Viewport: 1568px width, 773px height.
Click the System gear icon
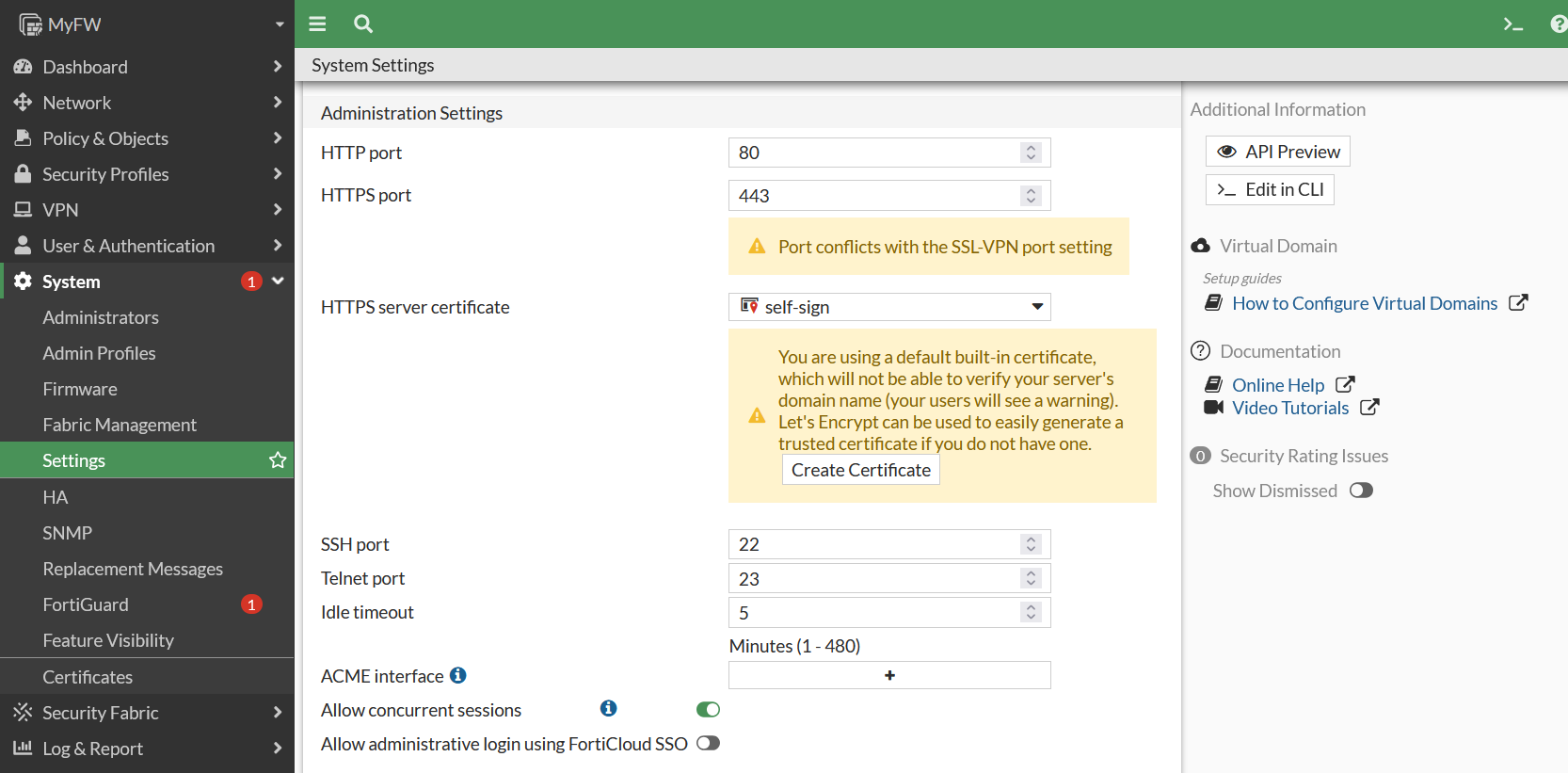24,282
